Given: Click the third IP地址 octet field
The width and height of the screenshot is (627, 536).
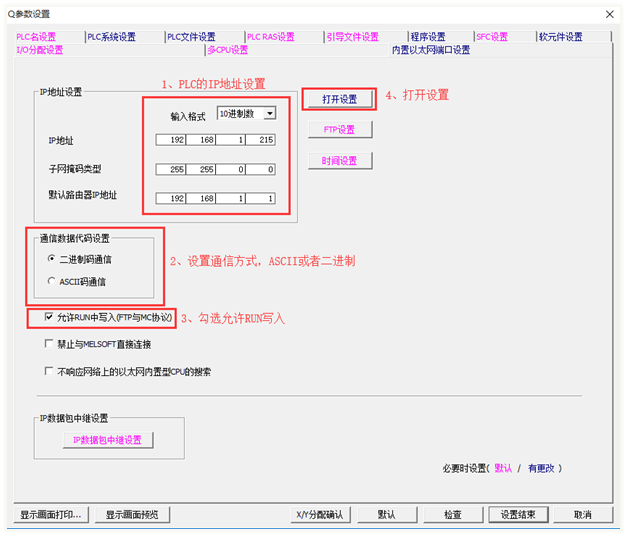Looking at the screenshot, I should coord(231,140).
